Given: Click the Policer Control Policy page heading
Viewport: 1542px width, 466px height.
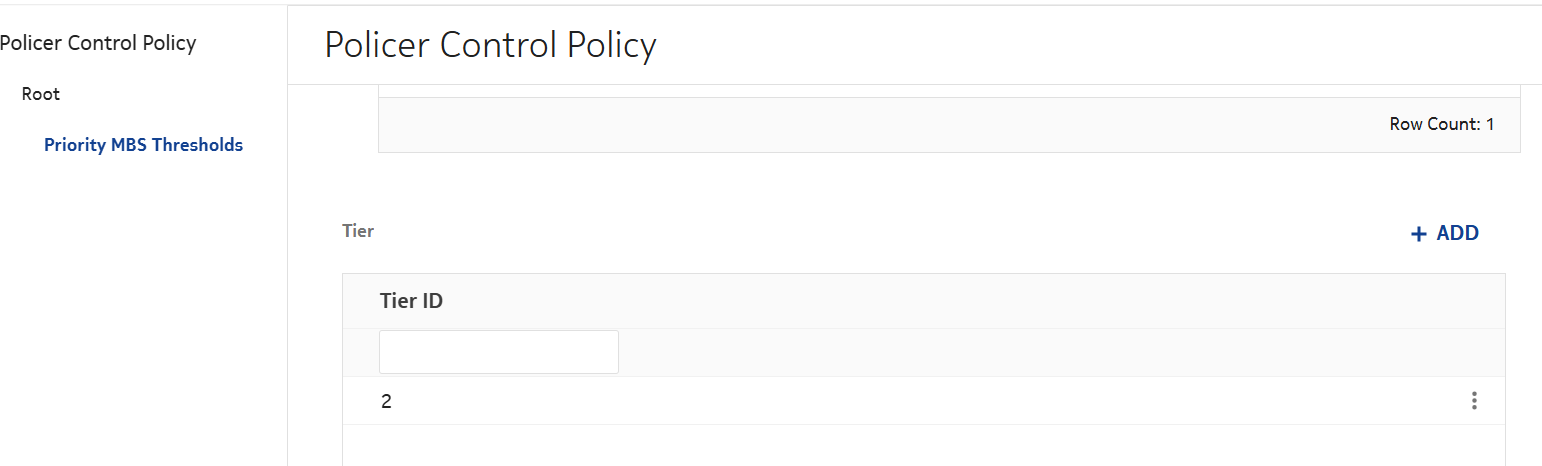Looking at the screenshot, I should coord(490,46).
